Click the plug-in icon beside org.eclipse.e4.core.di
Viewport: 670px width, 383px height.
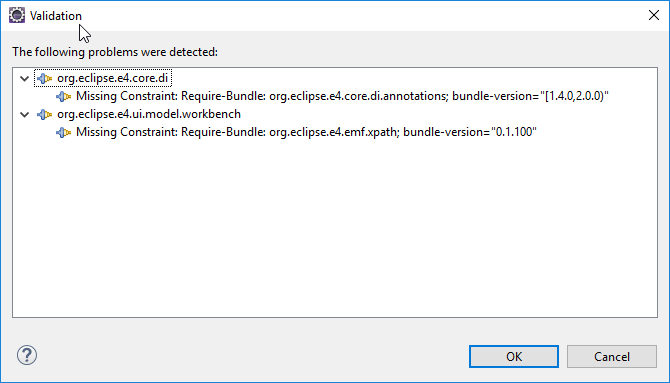[44, 79]
